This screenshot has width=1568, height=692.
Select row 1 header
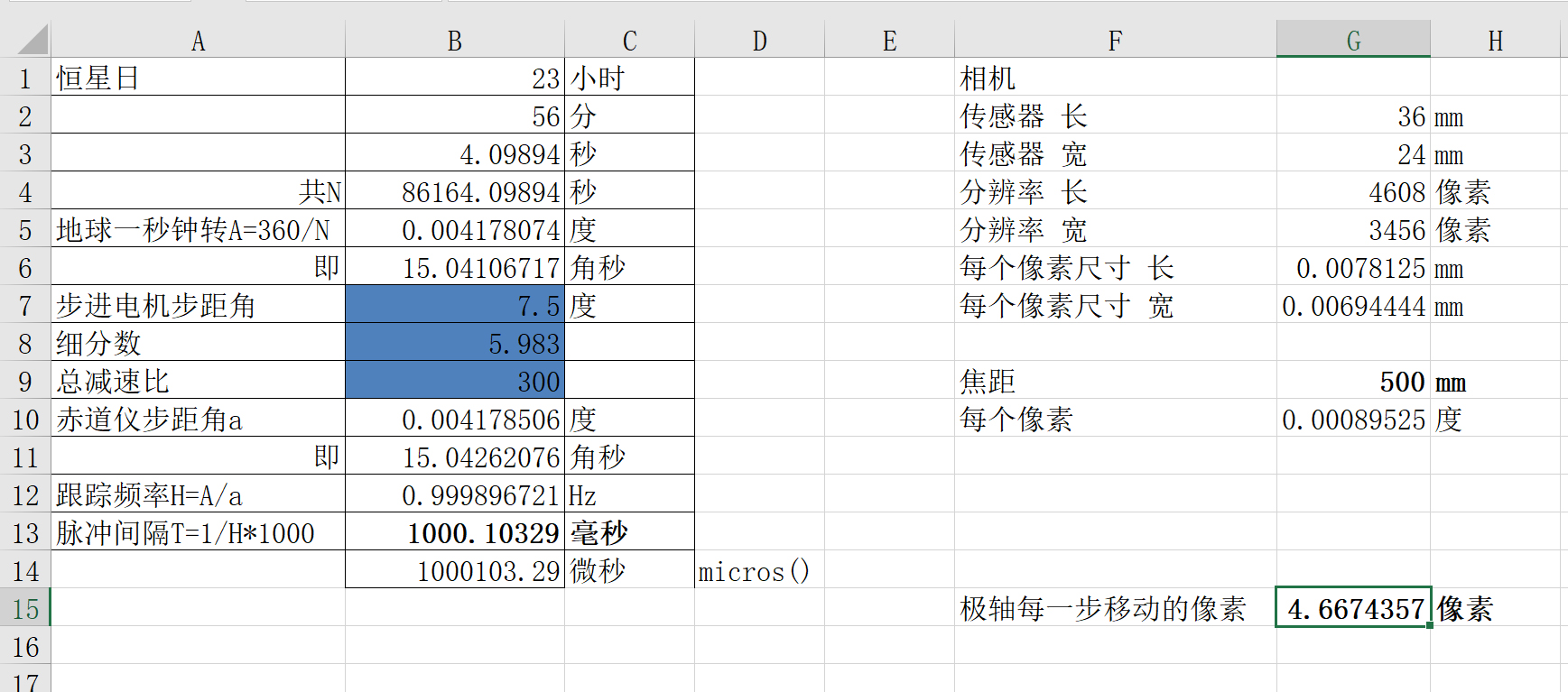coord(25,78)
